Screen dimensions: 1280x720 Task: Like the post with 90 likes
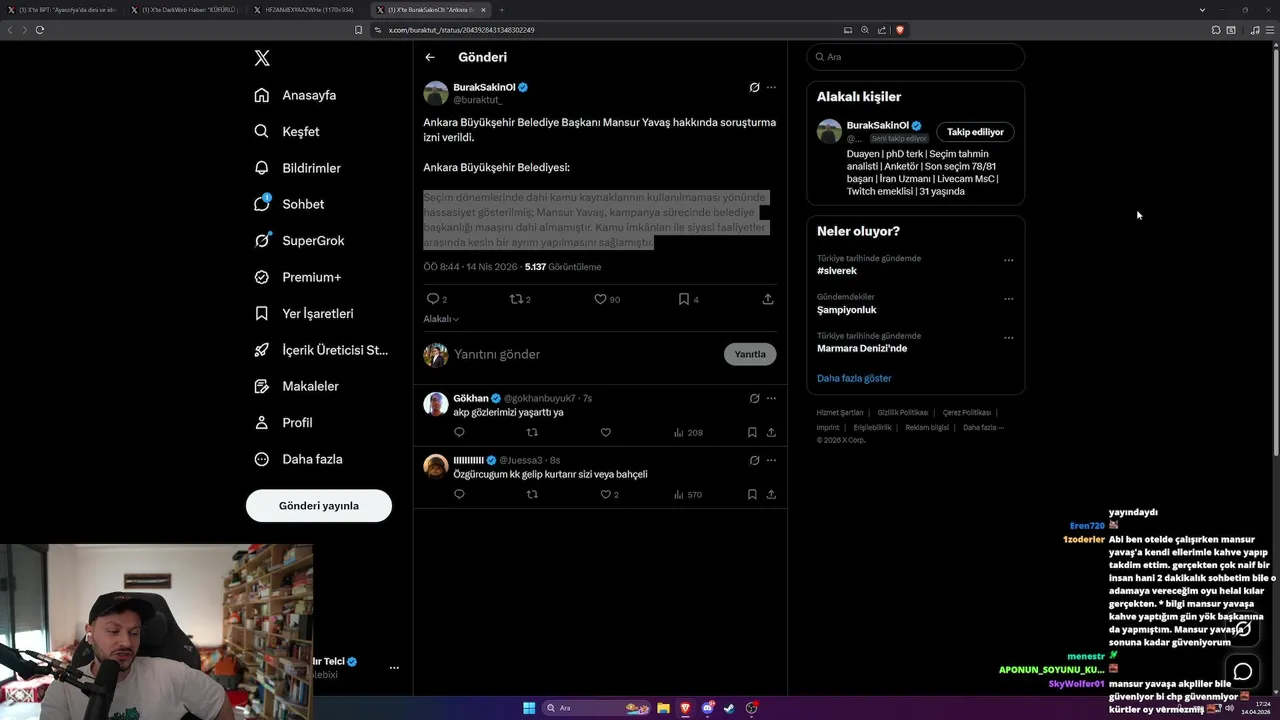600,299
